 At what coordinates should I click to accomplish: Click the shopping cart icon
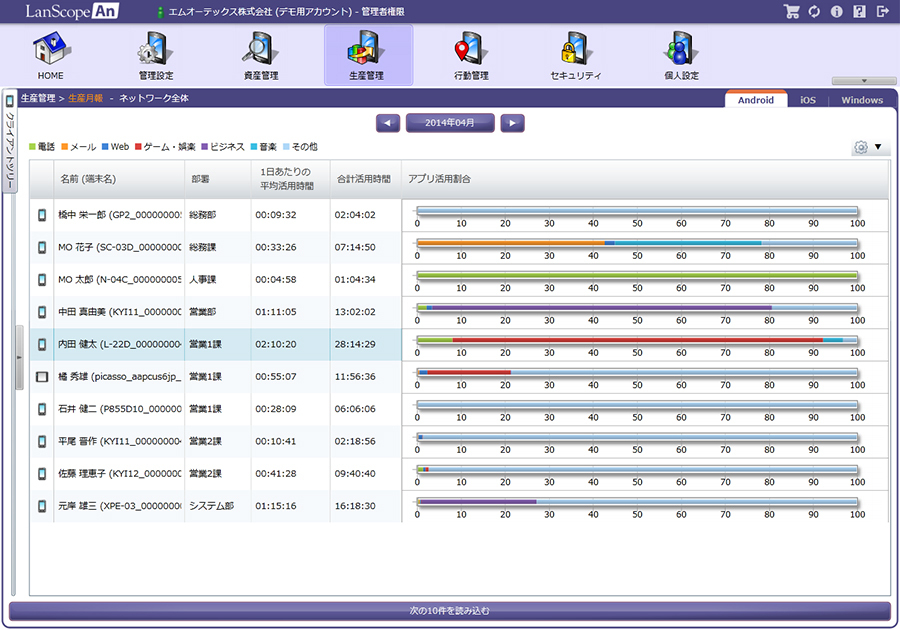[x=792, y=12]
